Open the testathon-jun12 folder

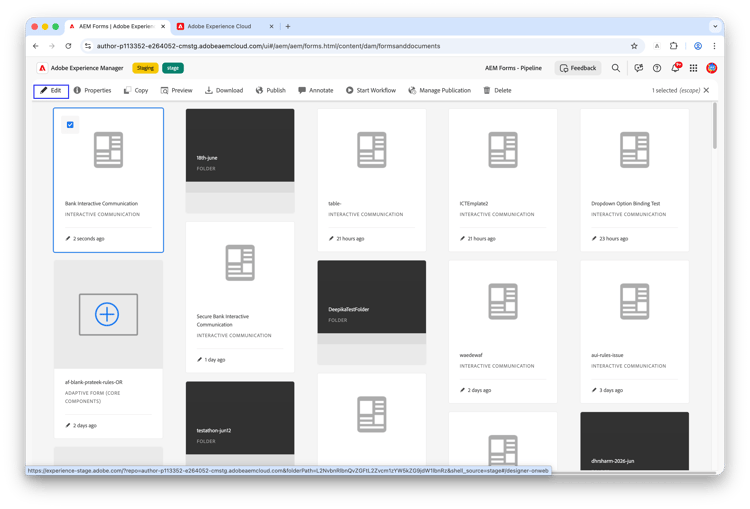point(240,423)
